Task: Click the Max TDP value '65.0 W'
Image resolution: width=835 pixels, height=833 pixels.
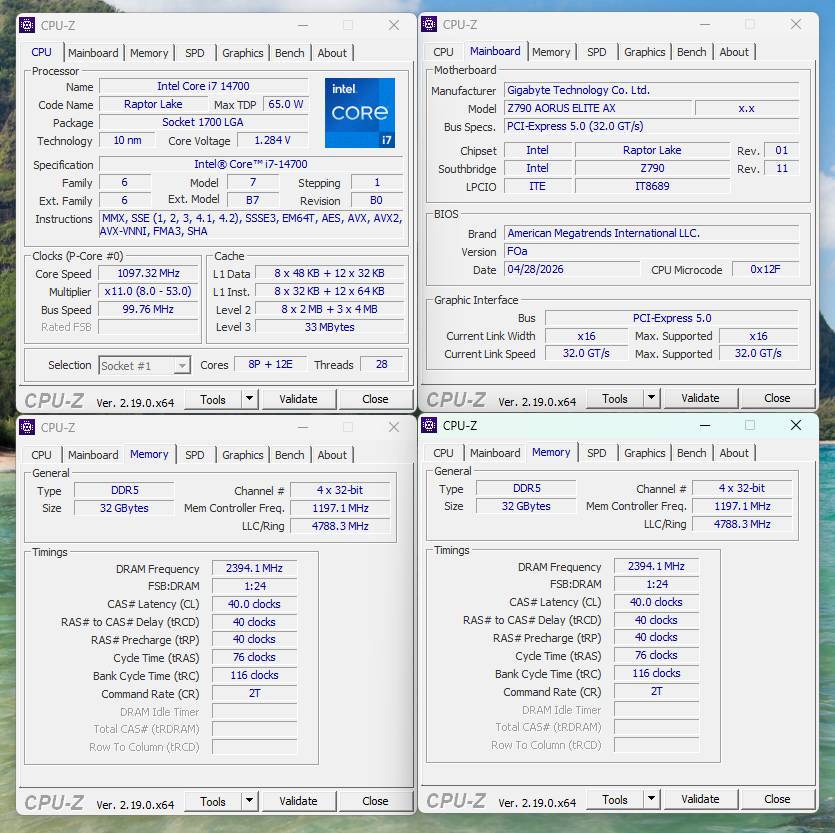Action: coord(285,104)
